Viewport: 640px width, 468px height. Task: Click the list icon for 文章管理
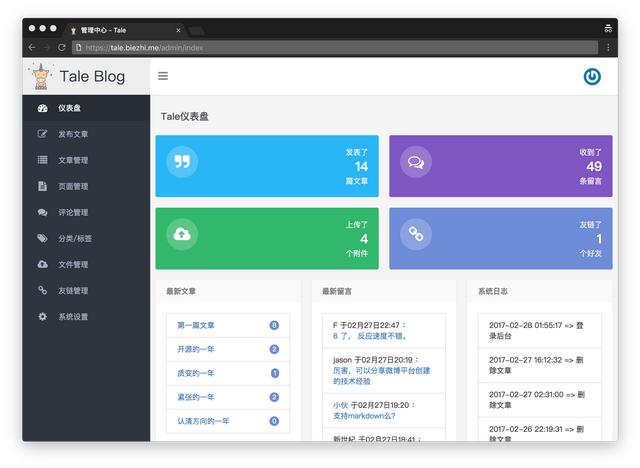(x=42, y=160)
